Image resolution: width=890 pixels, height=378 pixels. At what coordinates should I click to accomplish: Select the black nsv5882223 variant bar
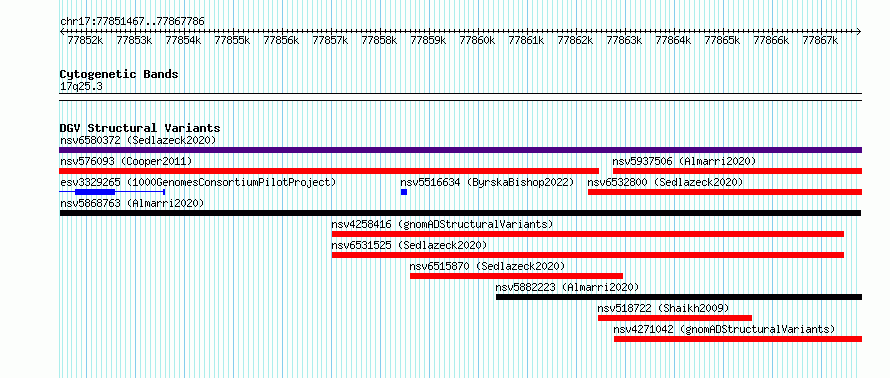click(x=679, y=297)
